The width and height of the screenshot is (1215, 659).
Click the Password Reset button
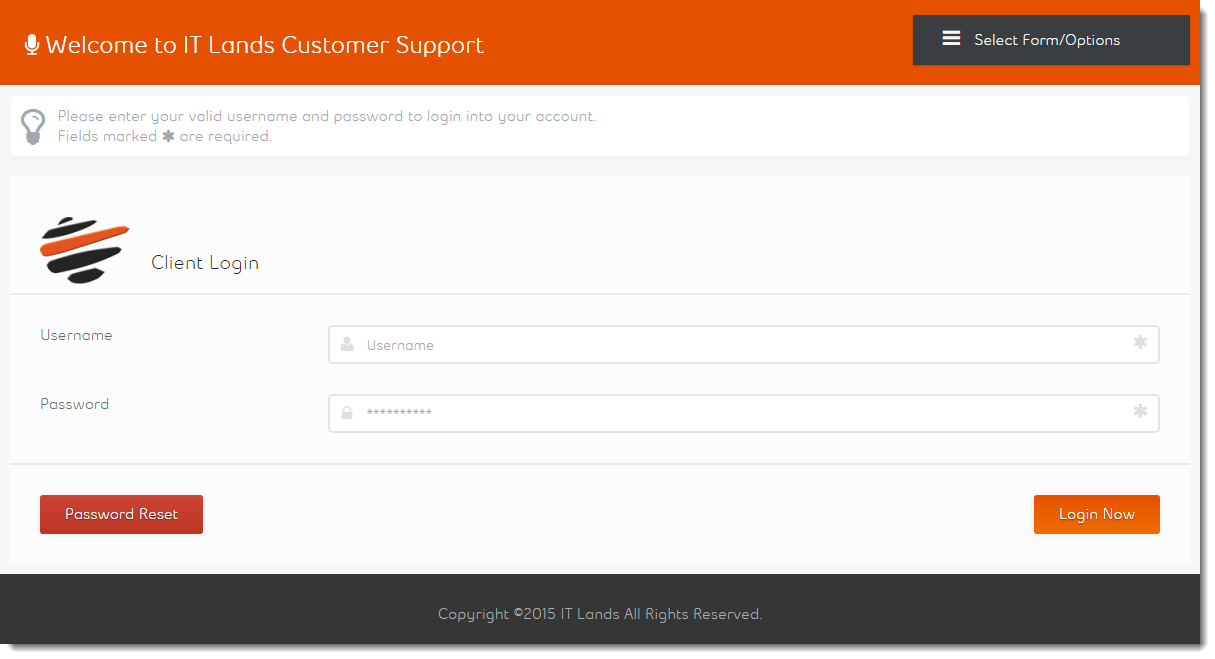tap(121, 514)
